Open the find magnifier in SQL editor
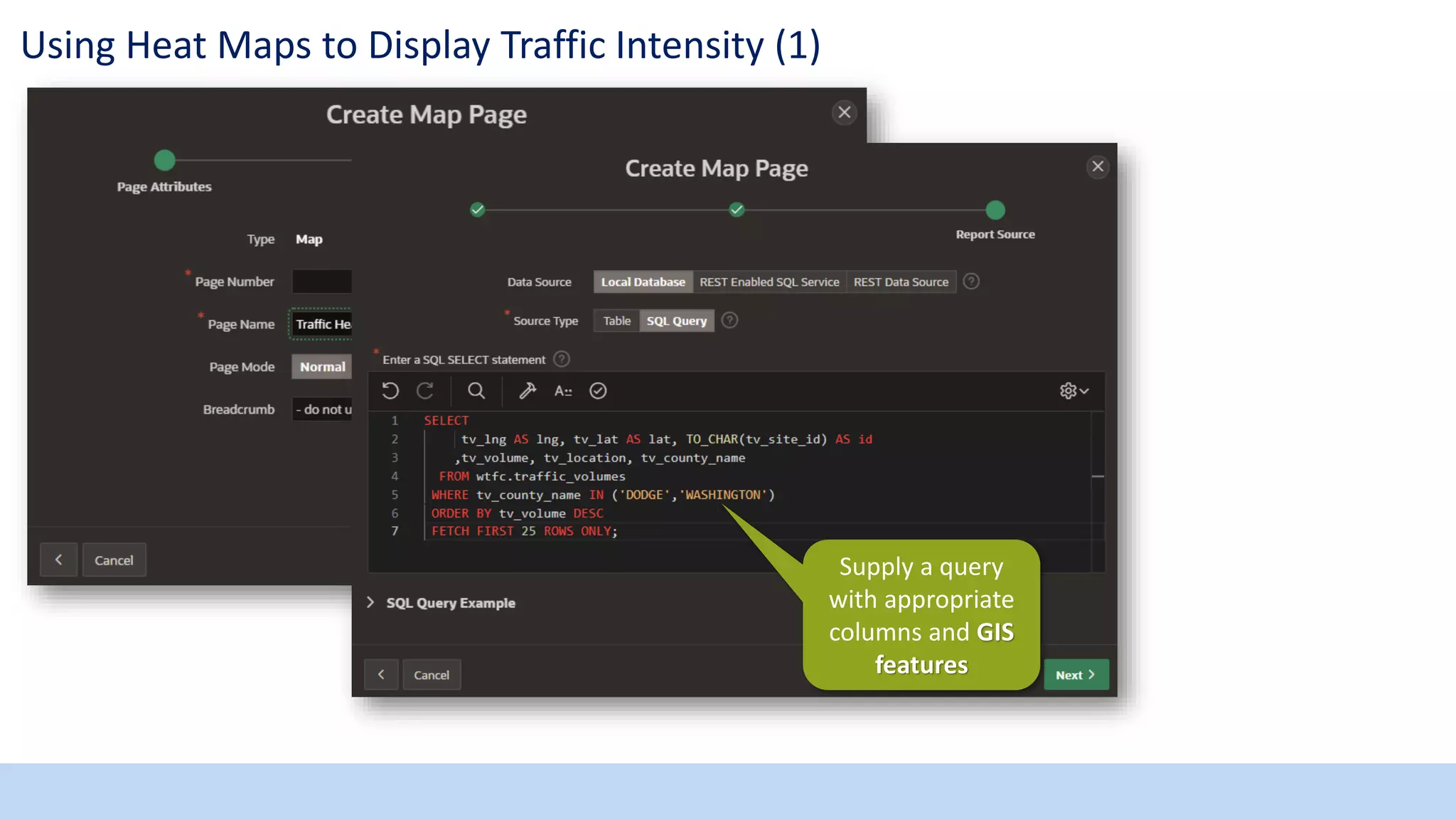The height and width of the screenshot is (819, 1456). (x=476, y=391)
